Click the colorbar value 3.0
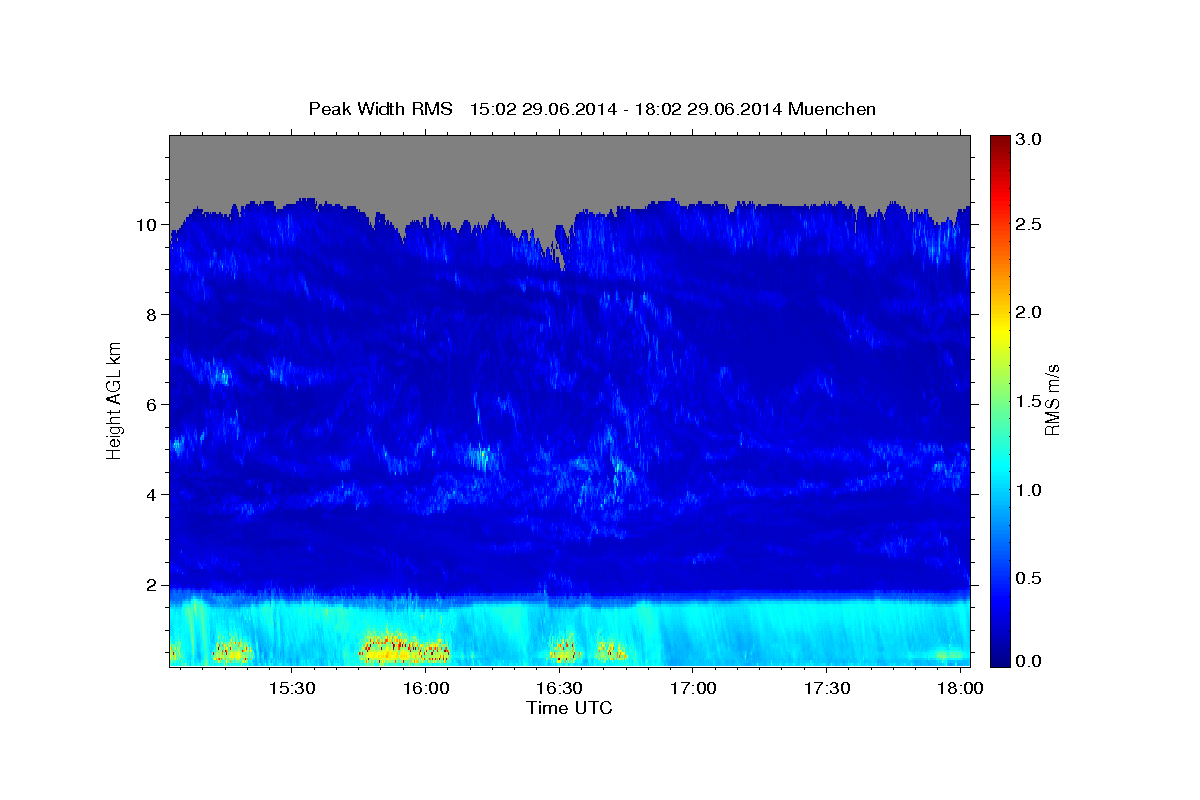Screen dimensions: 1200x800 coord(1029,140)
